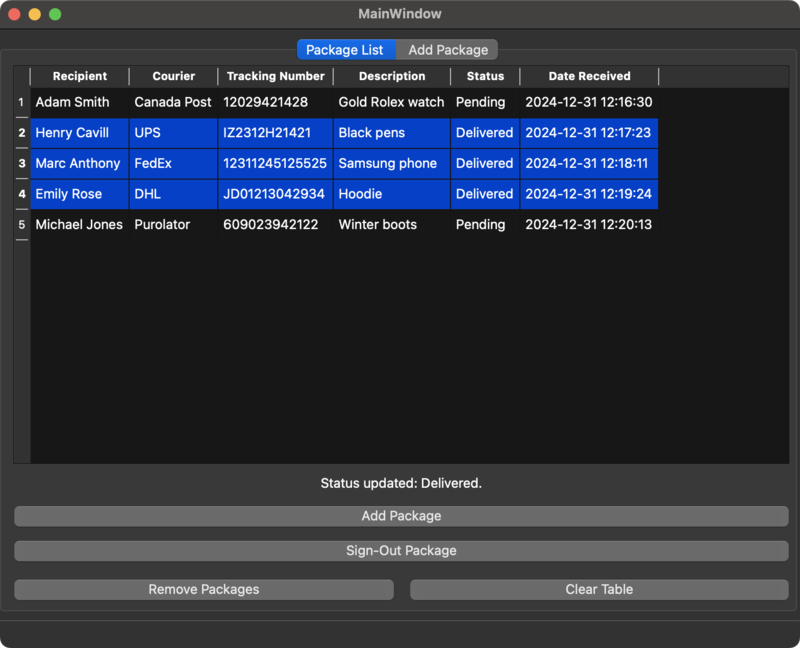800x648 pixels.
Task: Sort by the Tracking Number header
Action: coord(275,76)
